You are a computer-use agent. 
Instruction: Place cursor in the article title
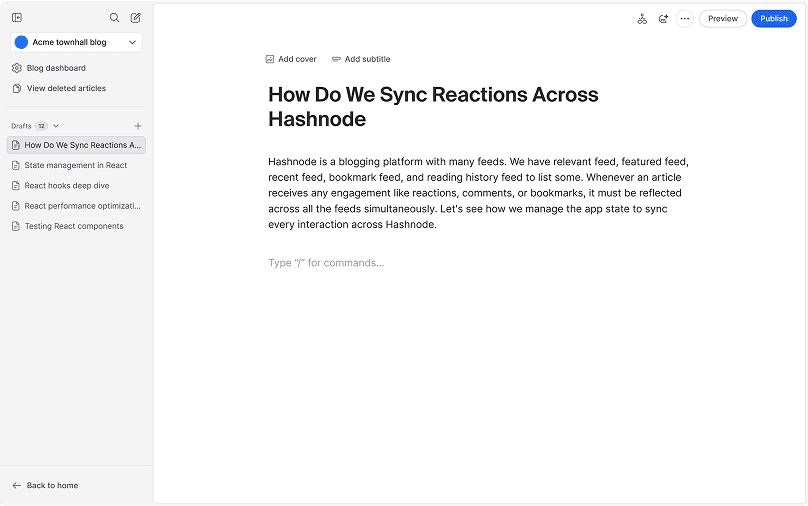pyautogui.click(x=433, y=107)
